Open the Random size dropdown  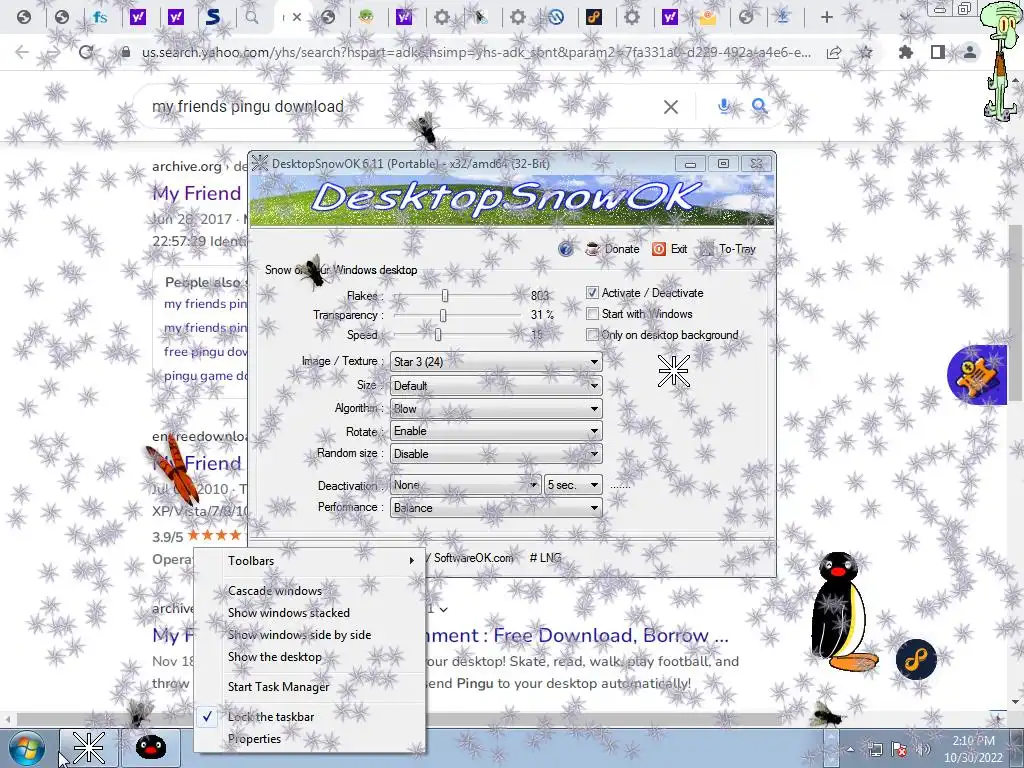point(496,453)
